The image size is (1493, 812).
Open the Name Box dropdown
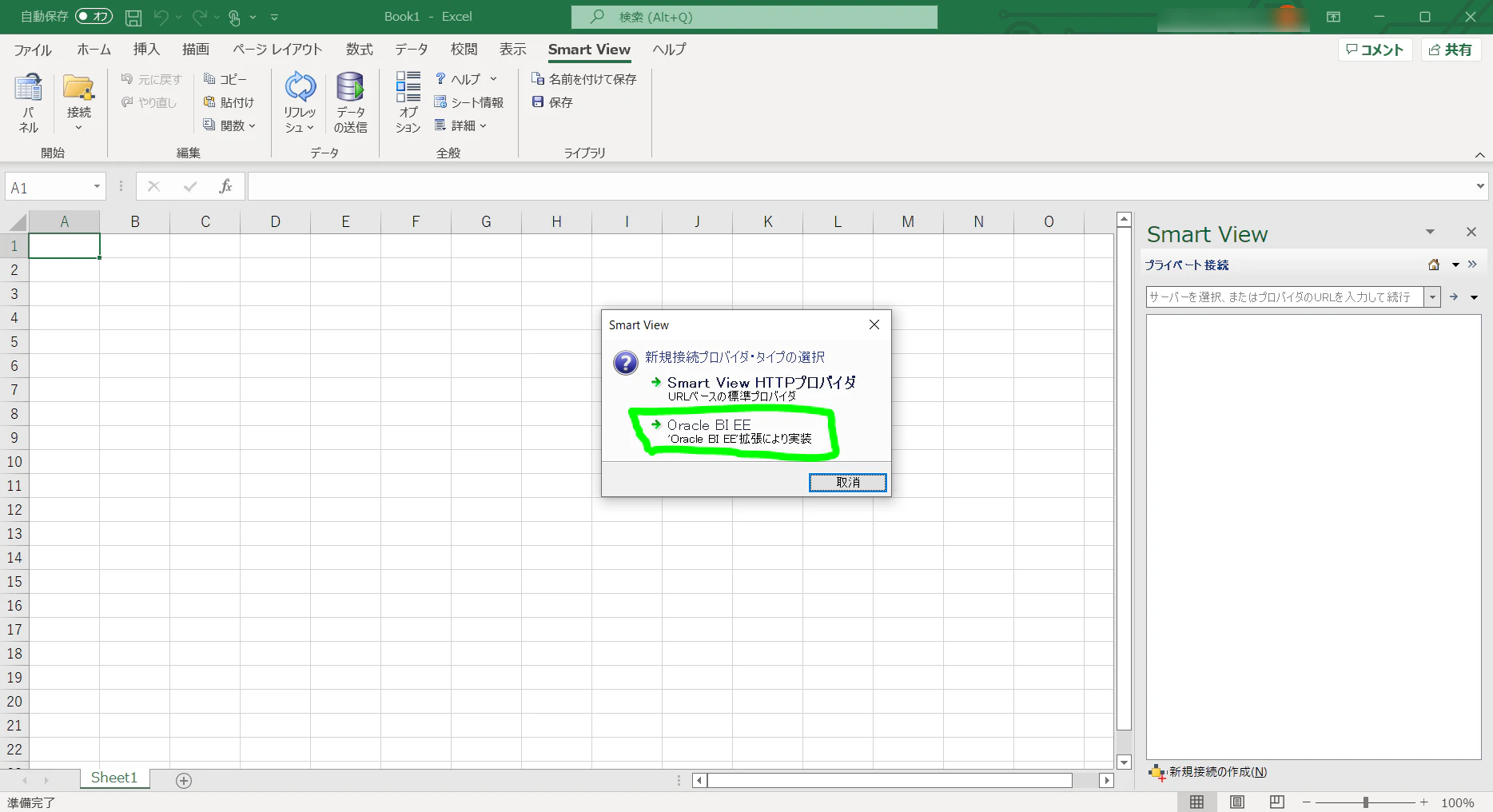click(97, 187)
